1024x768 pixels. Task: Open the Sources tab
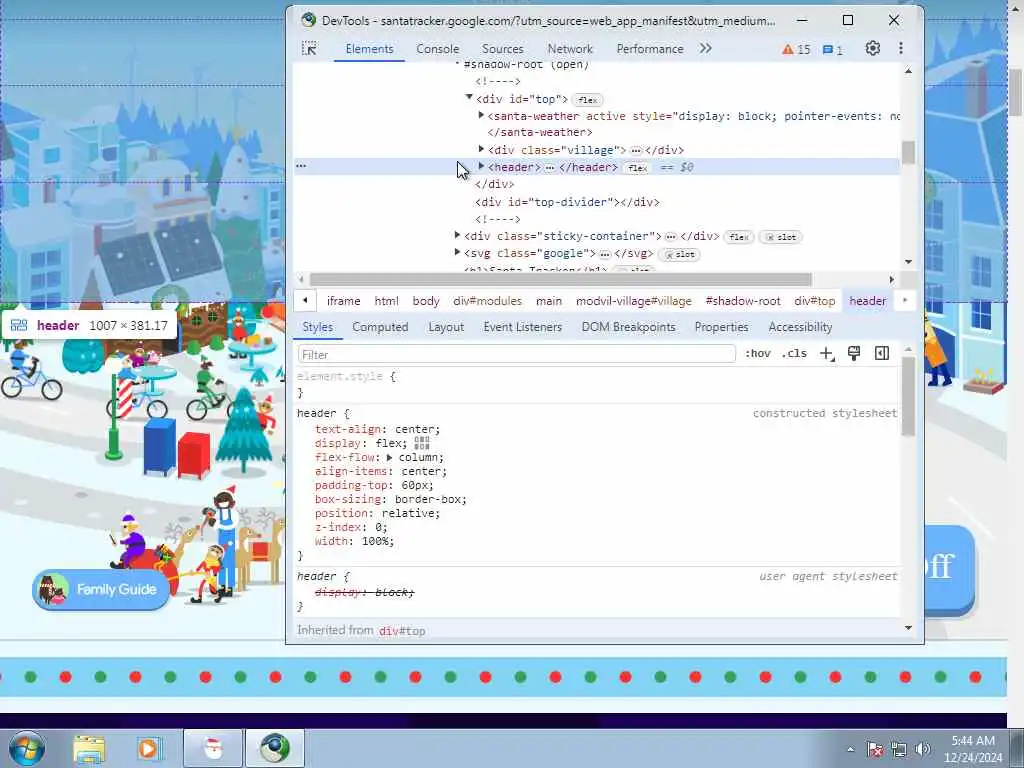point(502,49)
